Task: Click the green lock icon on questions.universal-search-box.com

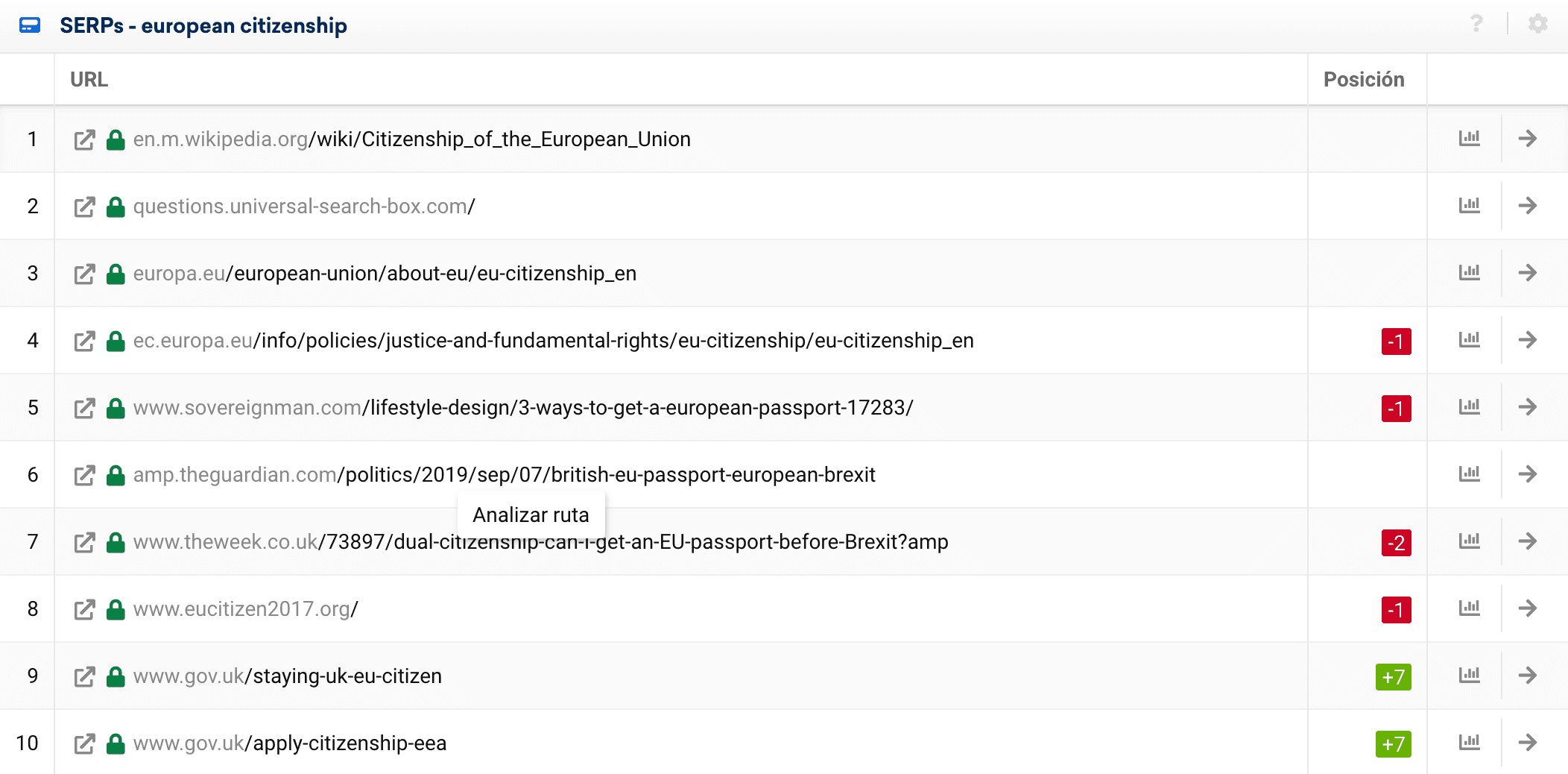Action: [116, 207]
